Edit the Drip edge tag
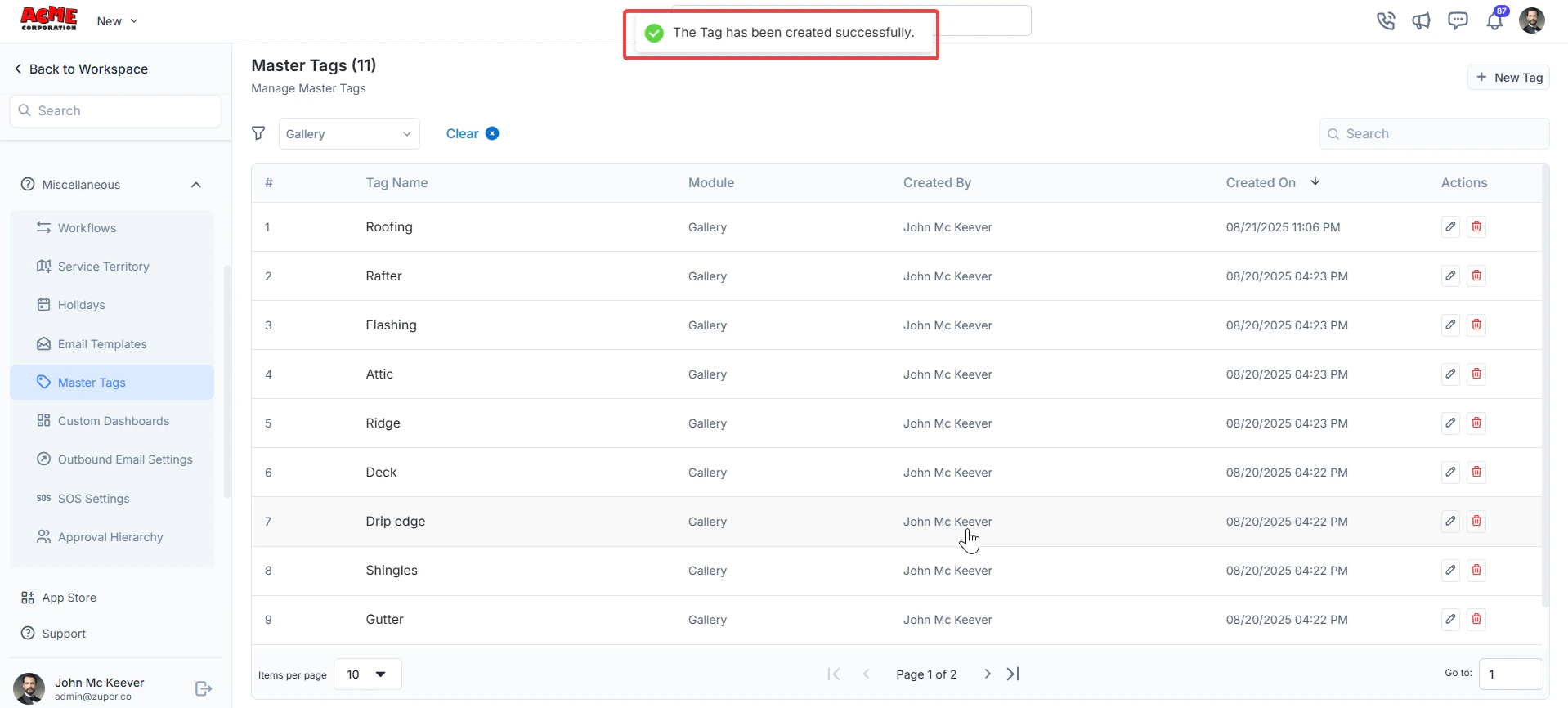Viewport: 1568px width, 708px height. coord(1450,521)
